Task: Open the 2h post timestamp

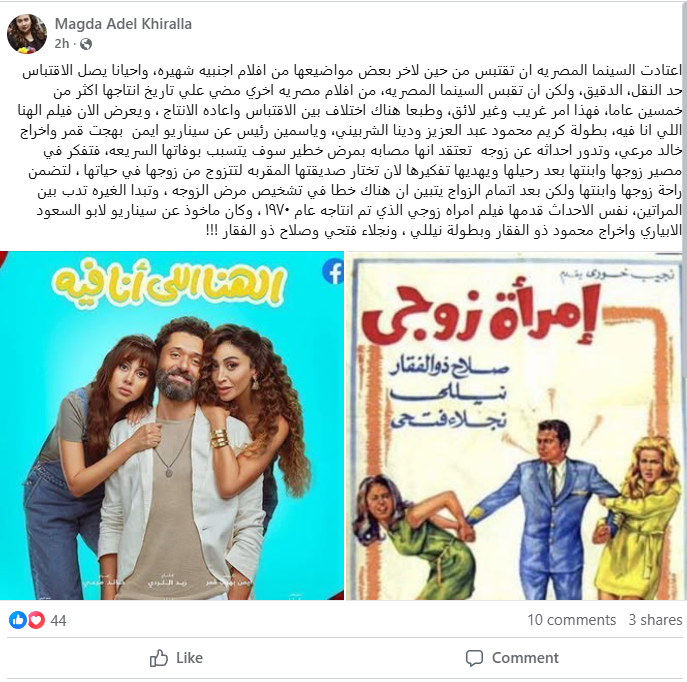Action: tap(62, 44)
